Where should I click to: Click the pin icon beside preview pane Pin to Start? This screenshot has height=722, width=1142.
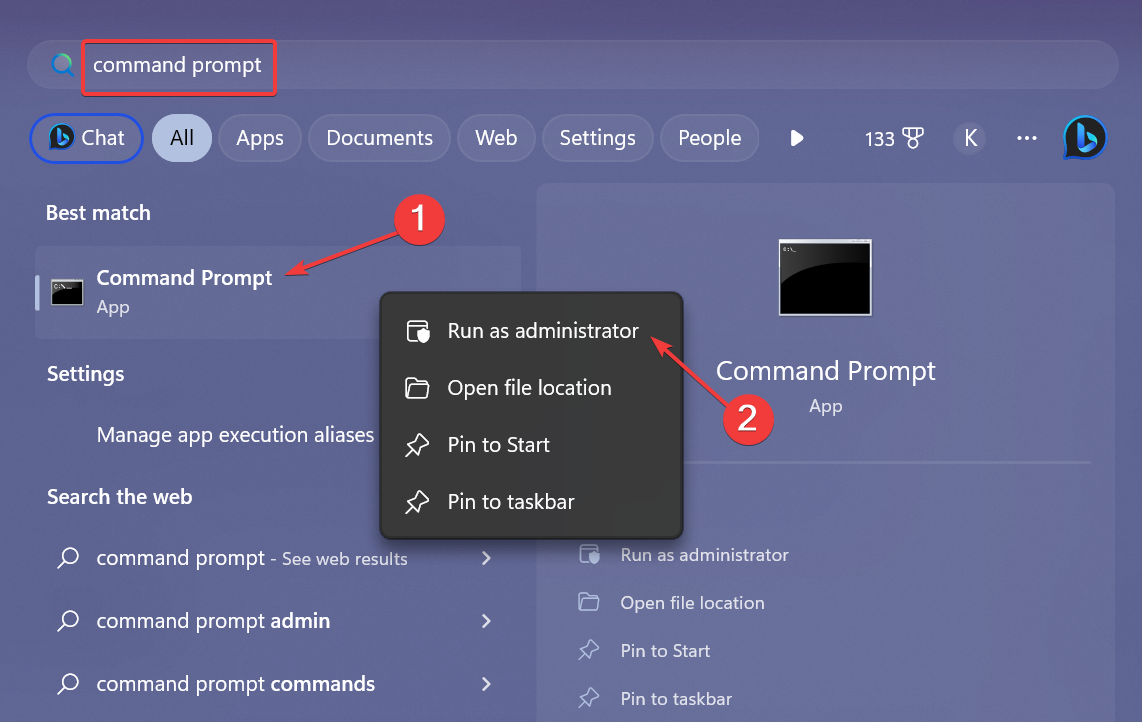tap(588, 650)
